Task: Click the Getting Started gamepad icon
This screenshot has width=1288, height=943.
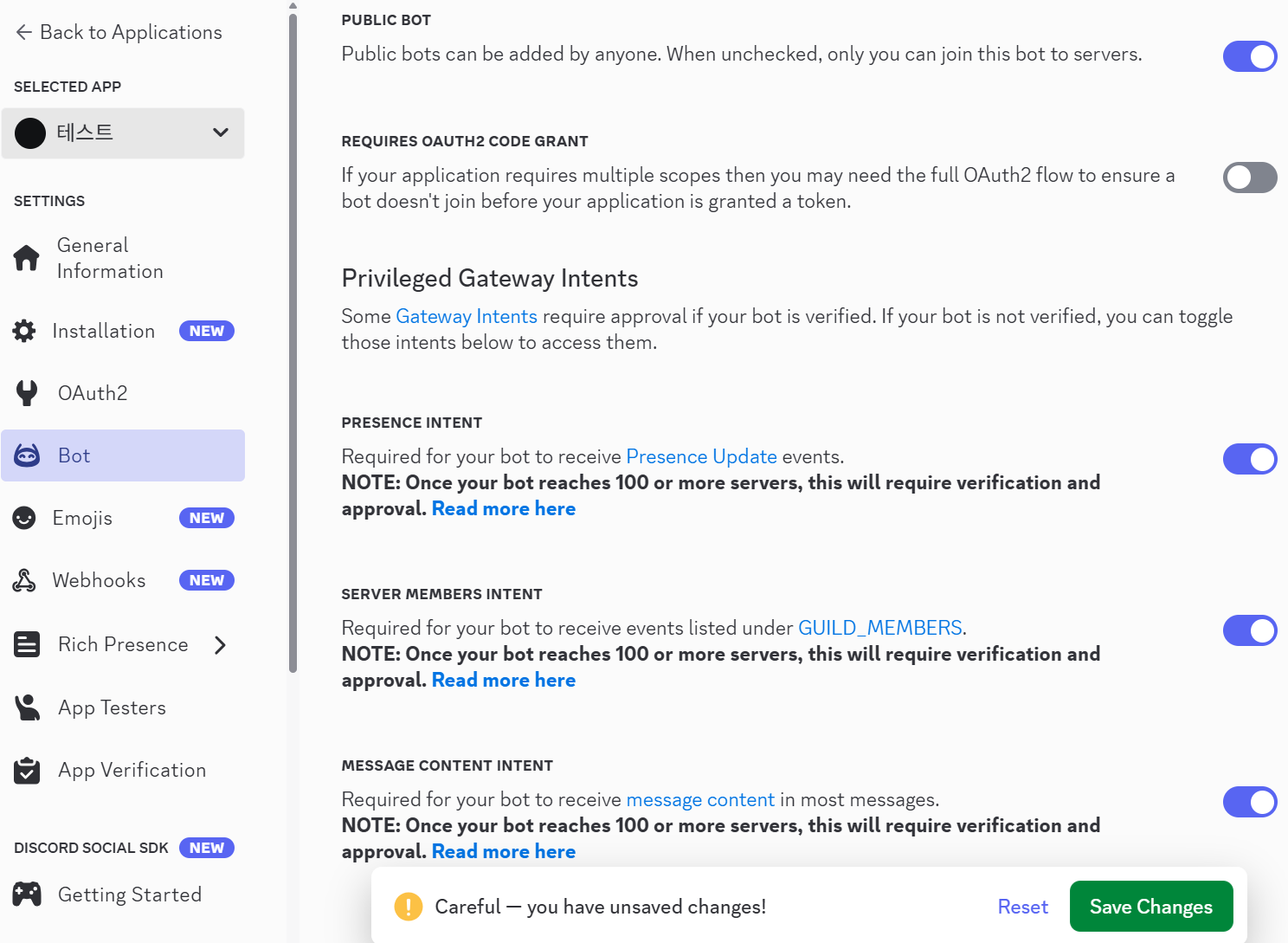Action: (x=27, y=895)
